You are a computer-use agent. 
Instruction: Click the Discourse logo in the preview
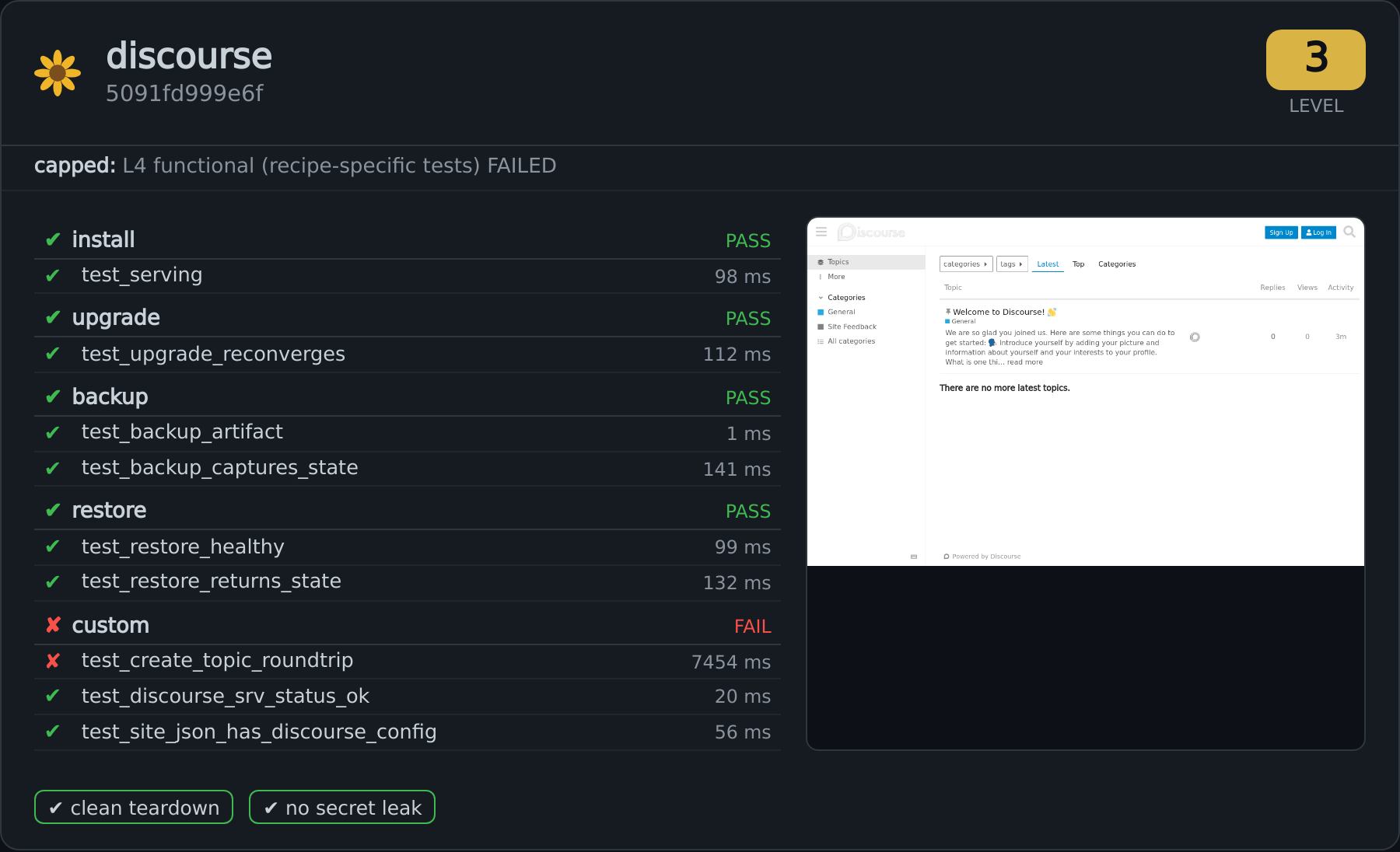click(x=871, y=232)
